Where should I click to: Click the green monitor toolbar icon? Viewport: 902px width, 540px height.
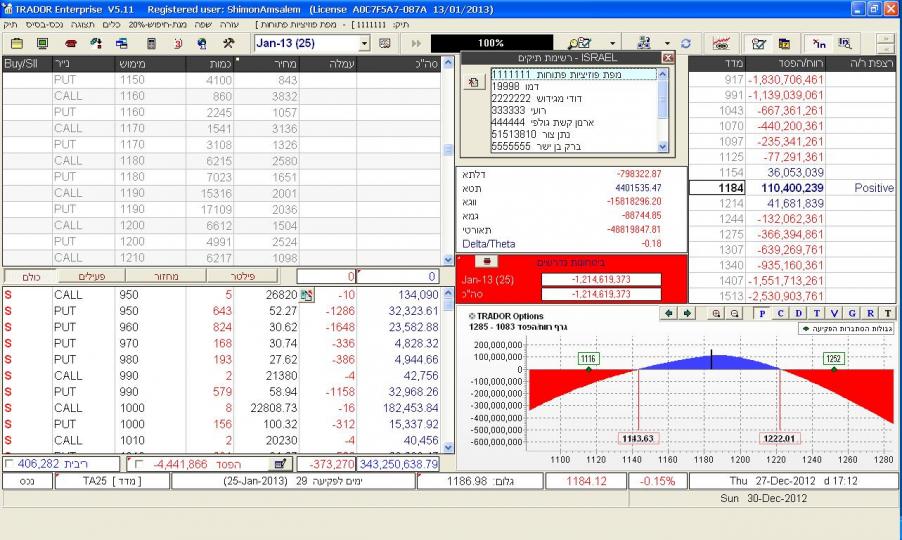[42, 44]
